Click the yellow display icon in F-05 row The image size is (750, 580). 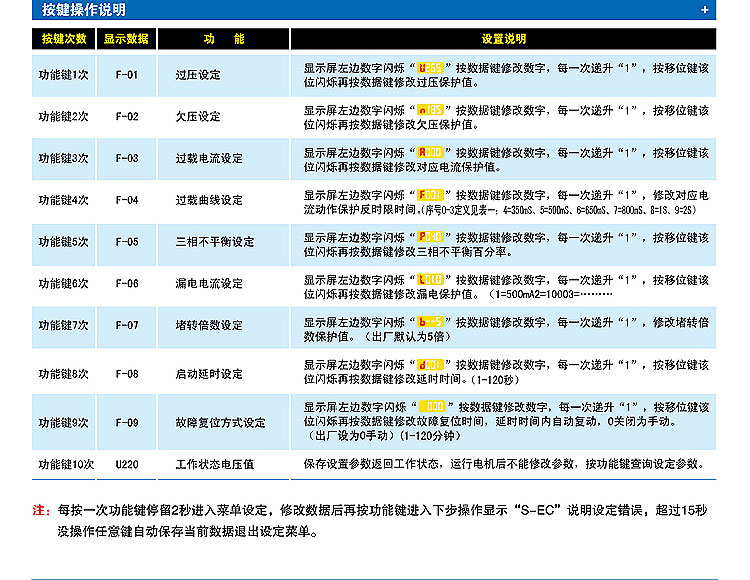point(430,237)
